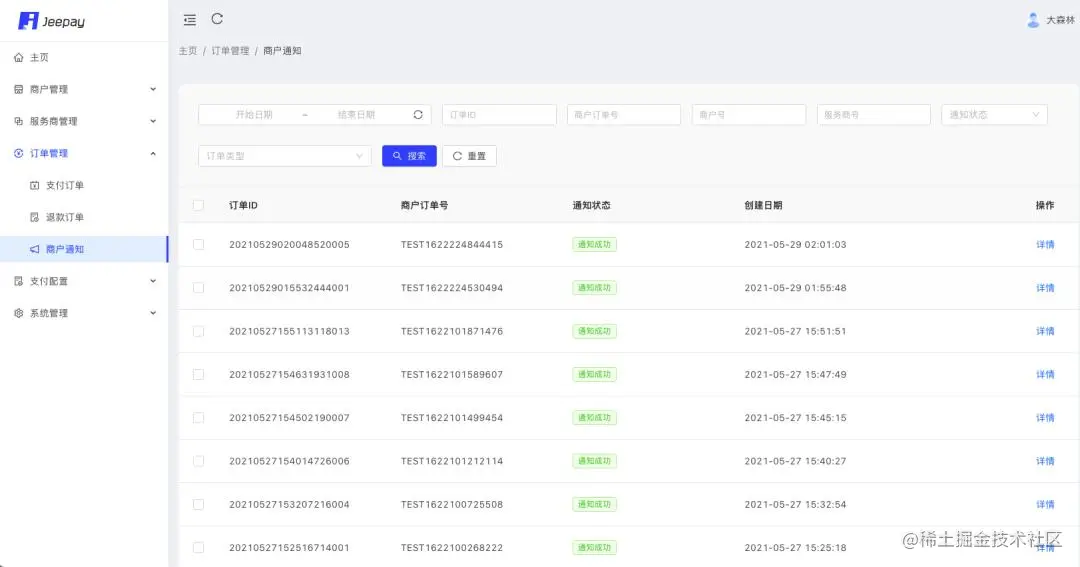The height and width of the screenshot is (567, 1080).
Task: Click 订单管理 in the breadcrumb
Action: tap(230, 51)
